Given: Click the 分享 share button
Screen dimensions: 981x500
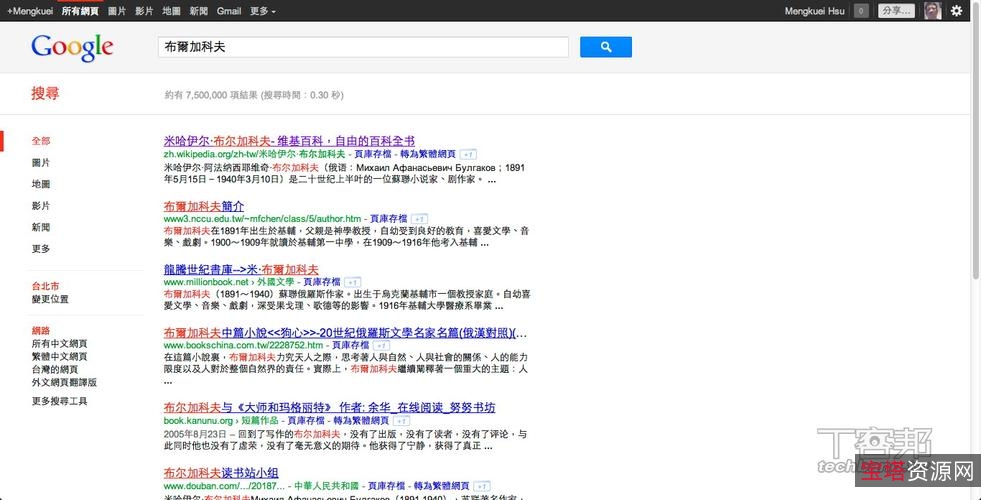Looking at the screenshot, I should pos(896,11).
